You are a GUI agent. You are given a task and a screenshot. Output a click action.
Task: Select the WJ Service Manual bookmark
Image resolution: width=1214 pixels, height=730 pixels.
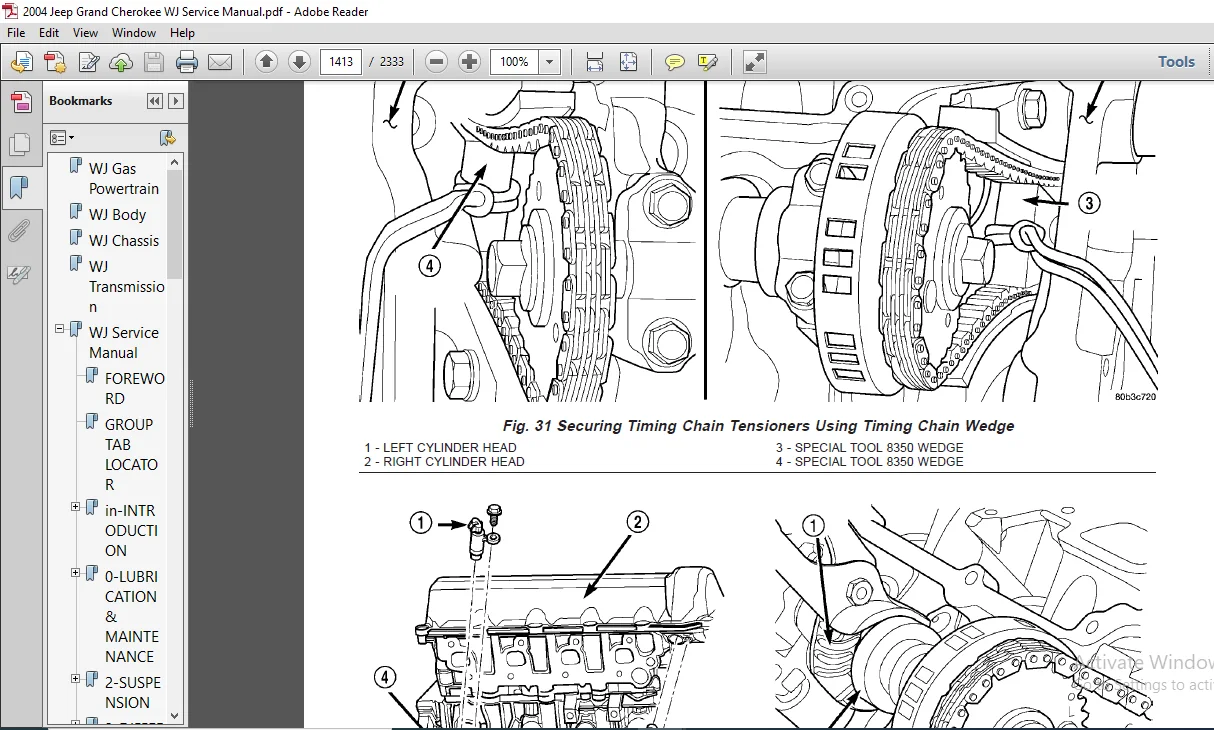(x=123, y=342)
